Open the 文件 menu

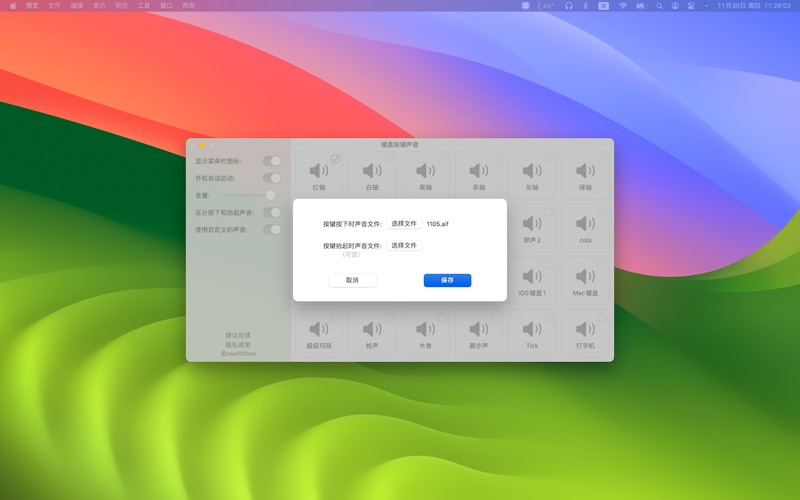coord(55,6)
